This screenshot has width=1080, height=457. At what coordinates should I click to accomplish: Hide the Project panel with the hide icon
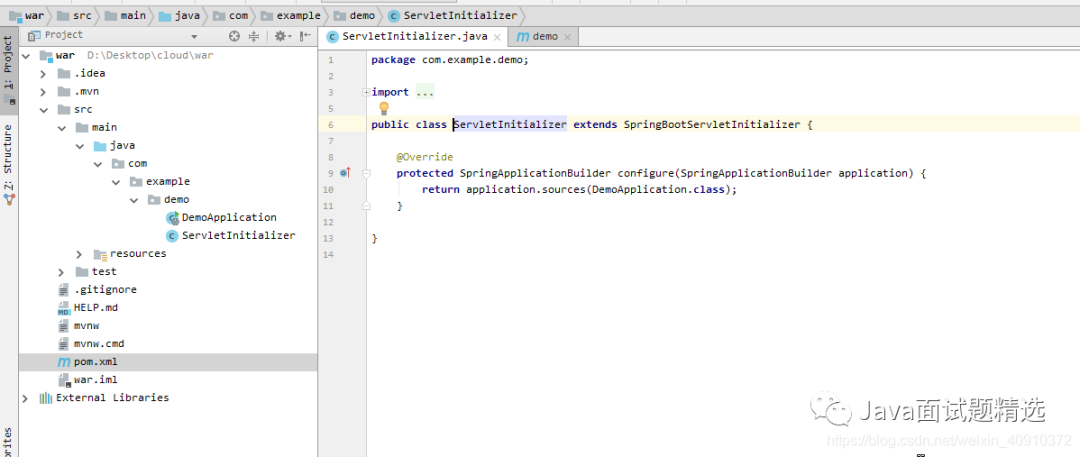click(303, 37)
